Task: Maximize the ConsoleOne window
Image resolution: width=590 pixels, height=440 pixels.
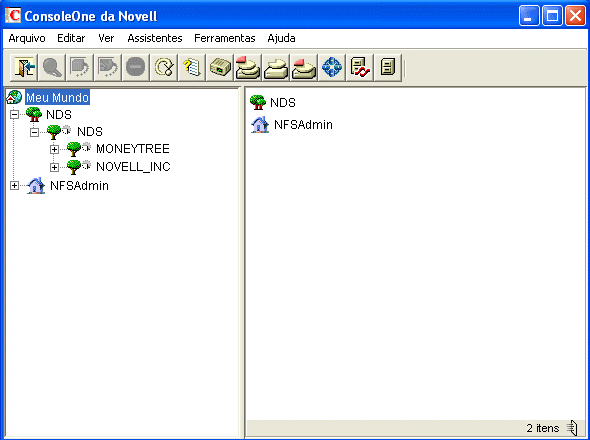Action: (x=552, y=16)
